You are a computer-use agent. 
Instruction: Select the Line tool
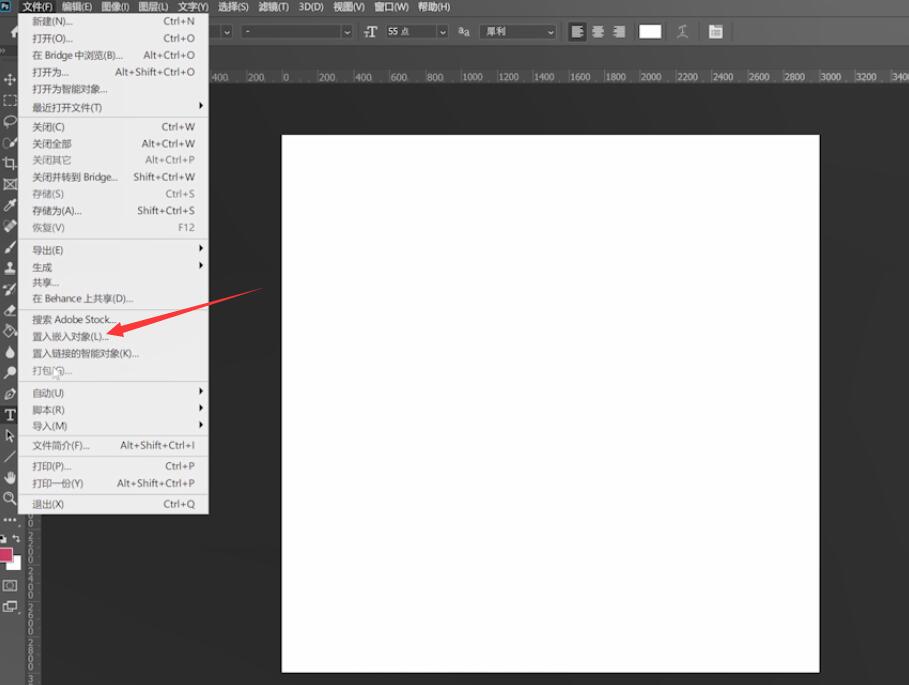click(x=10, y=457)
